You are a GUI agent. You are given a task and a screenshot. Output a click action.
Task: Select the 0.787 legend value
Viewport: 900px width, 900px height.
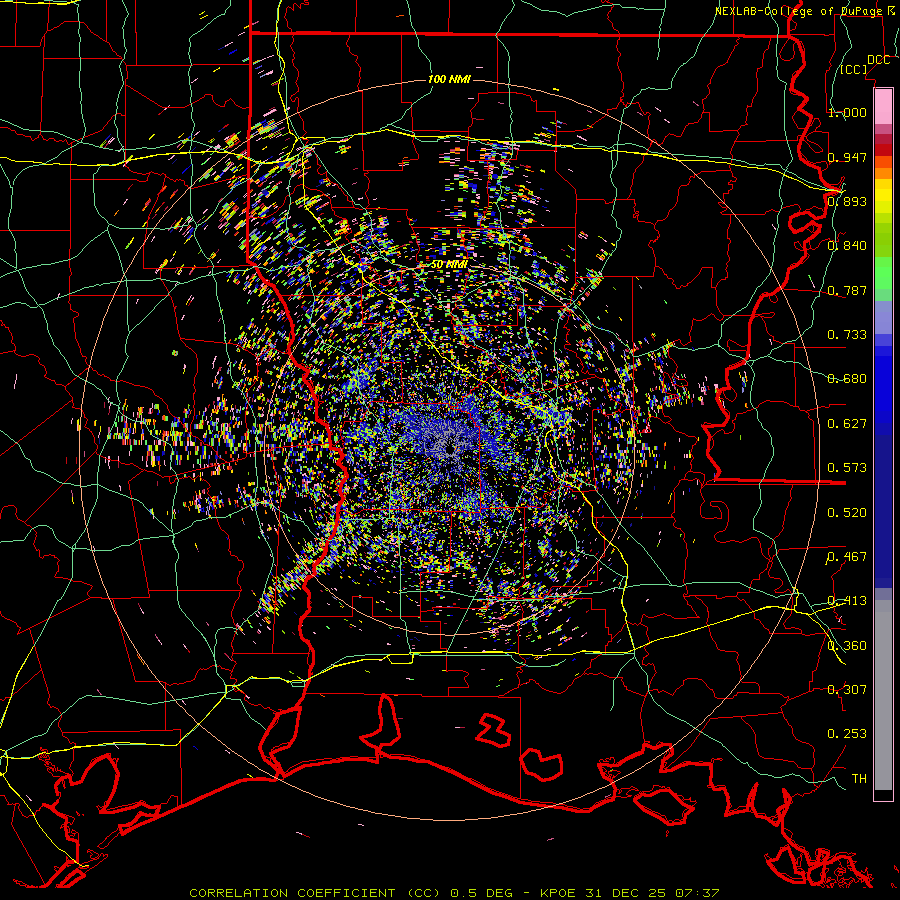coord(847,290)
